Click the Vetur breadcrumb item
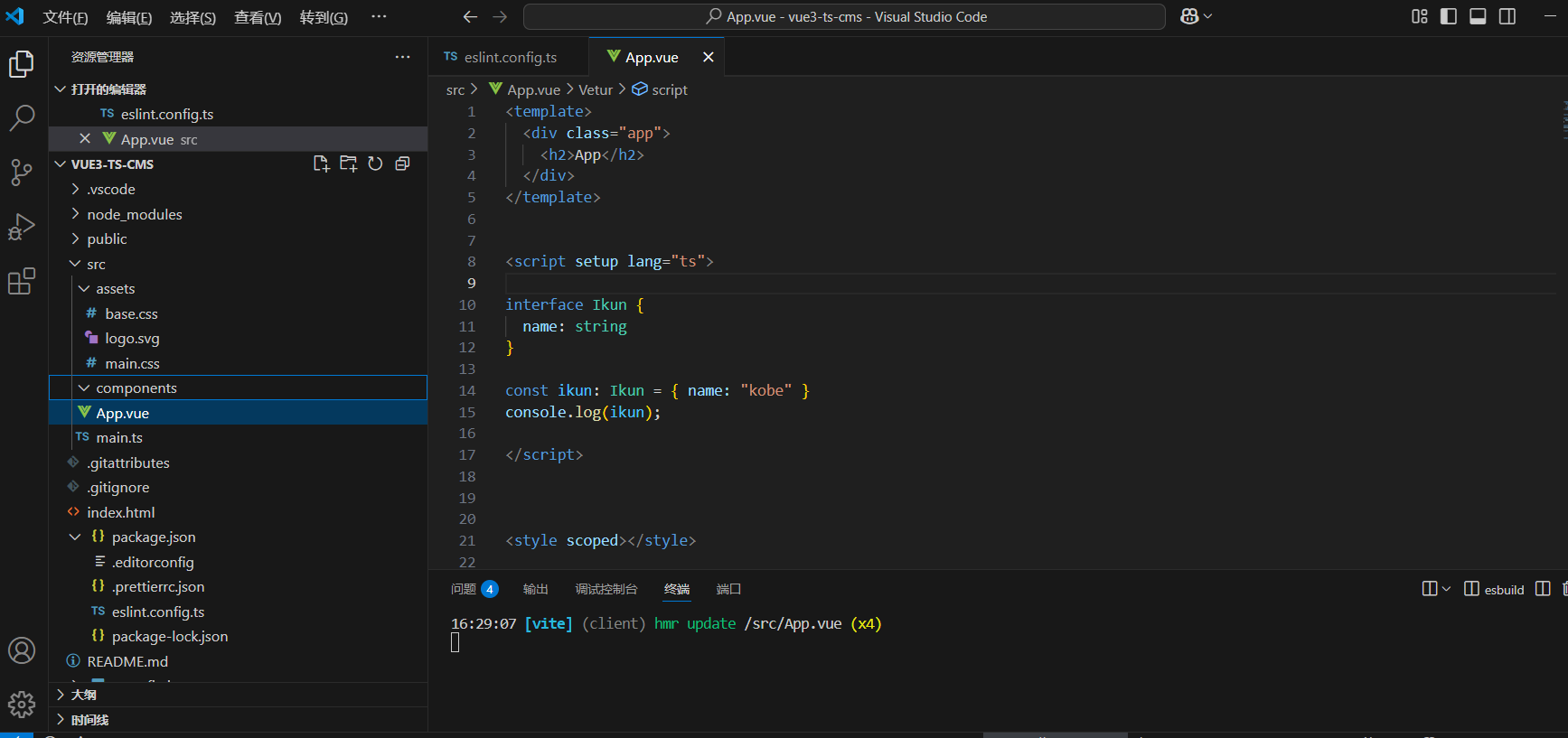The image size is (1568, 738). point(596,89)
